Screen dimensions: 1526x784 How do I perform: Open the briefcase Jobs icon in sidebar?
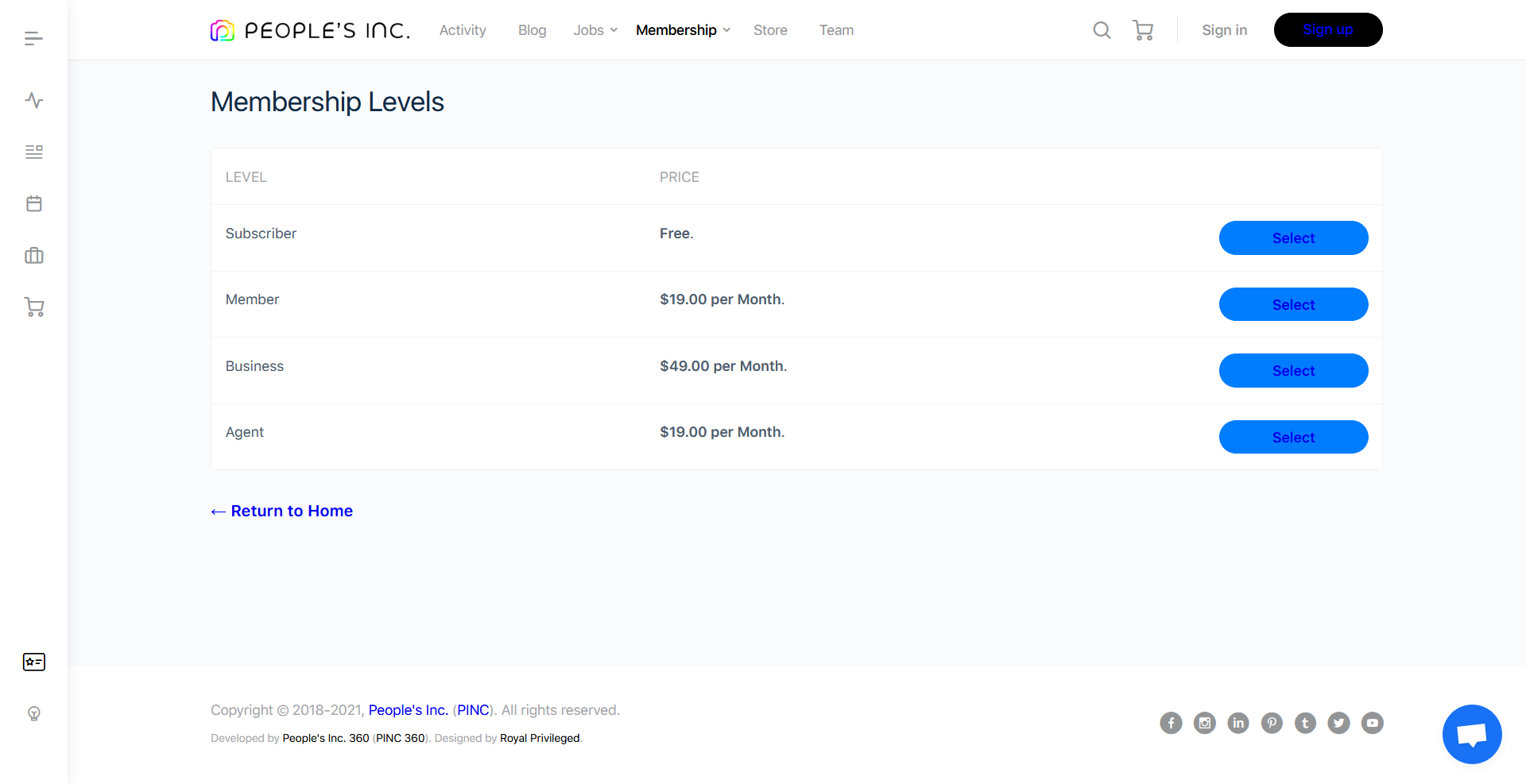pos(33,256)
